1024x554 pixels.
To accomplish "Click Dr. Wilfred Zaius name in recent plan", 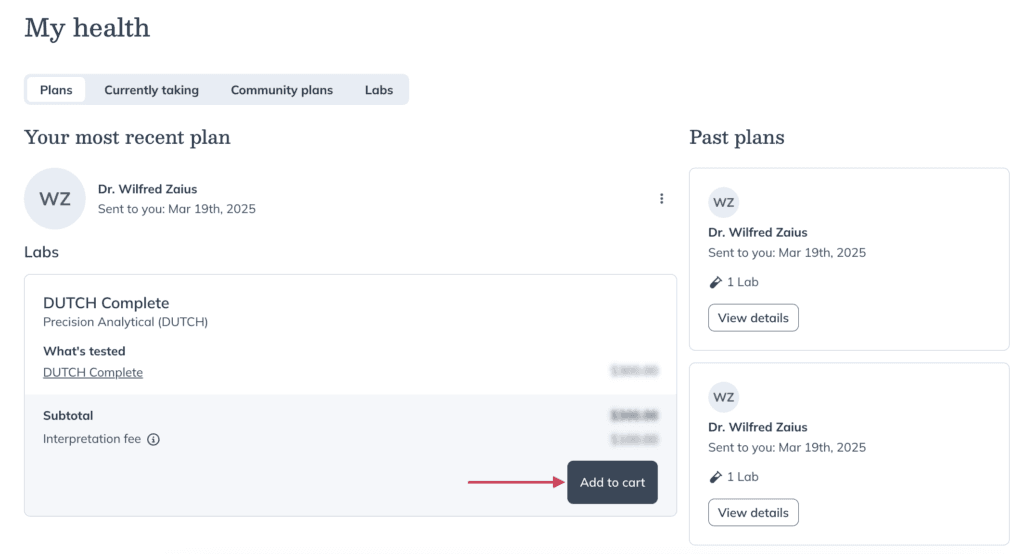I will tap(148, 189).
